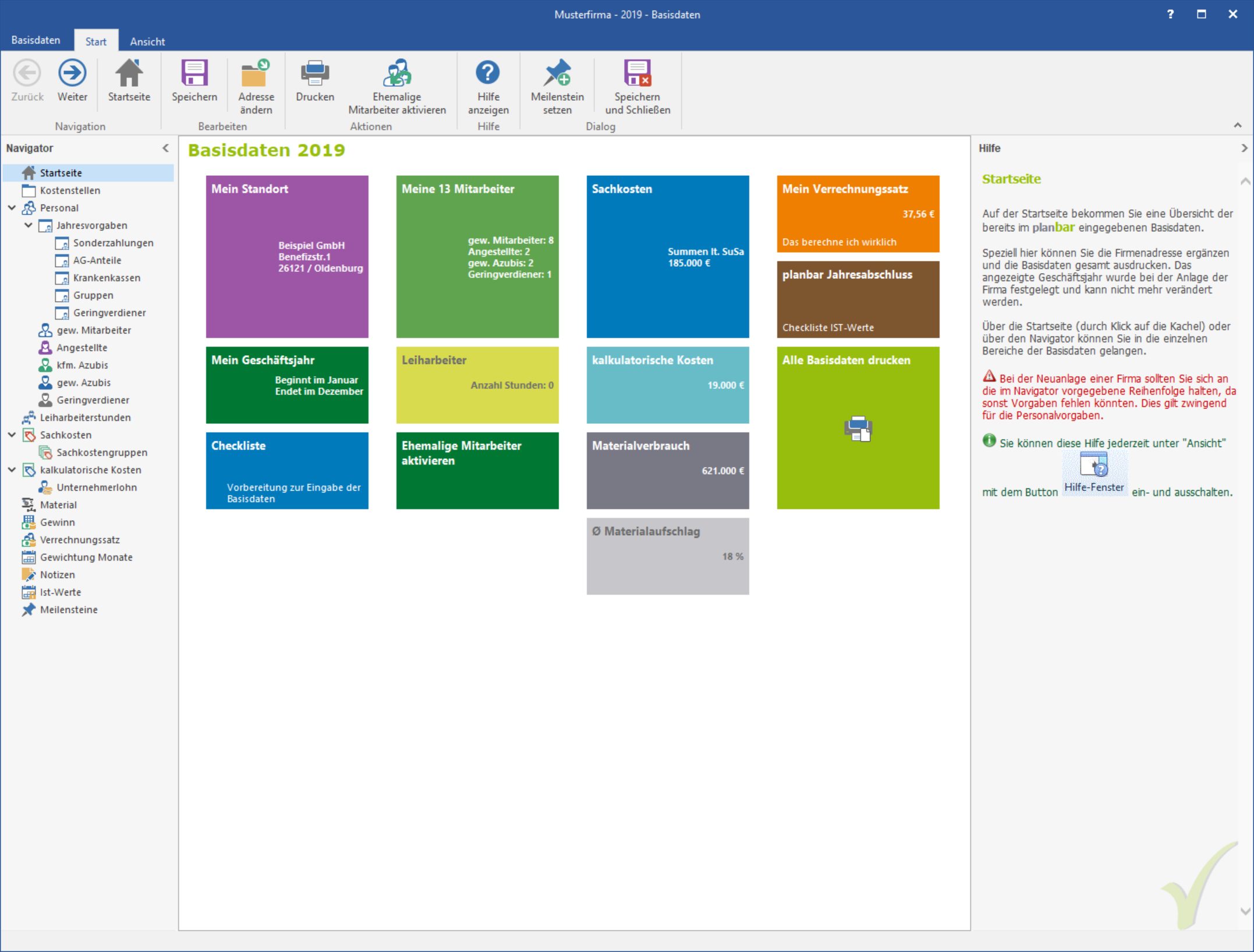Open the Mein Verrechnungssatz orange tile
This screenshot has height=952, width=1254.
pos(858,214)
